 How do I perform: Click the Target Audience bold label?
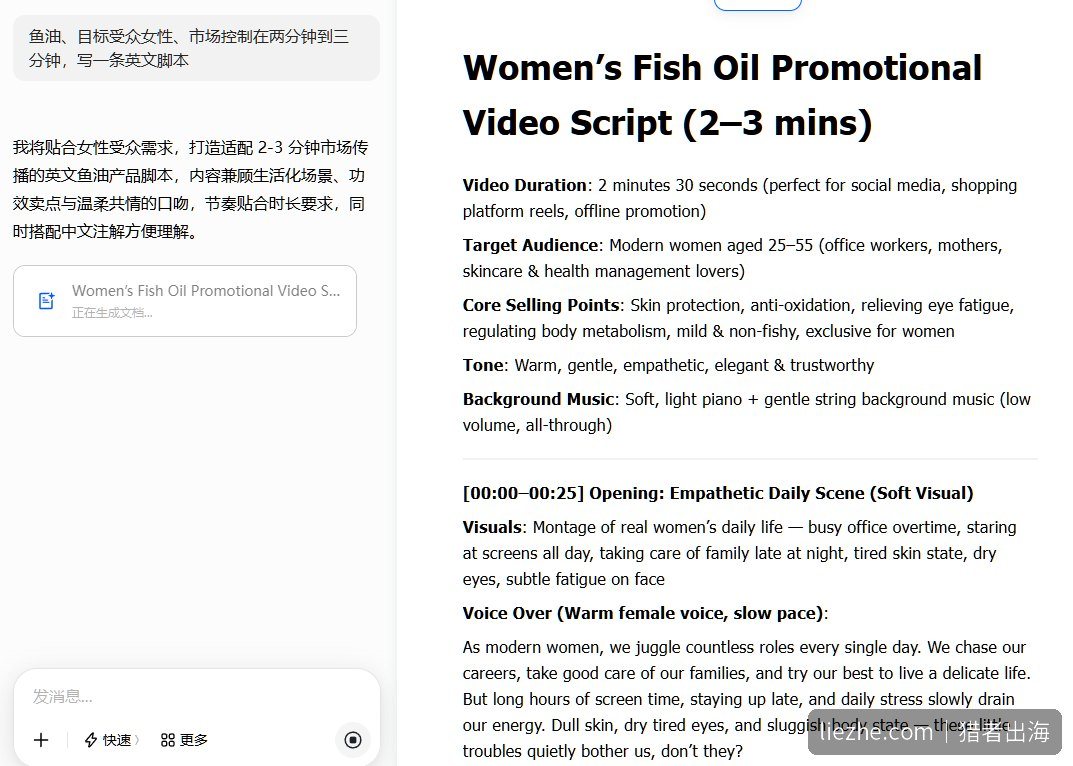click(530, 245)
